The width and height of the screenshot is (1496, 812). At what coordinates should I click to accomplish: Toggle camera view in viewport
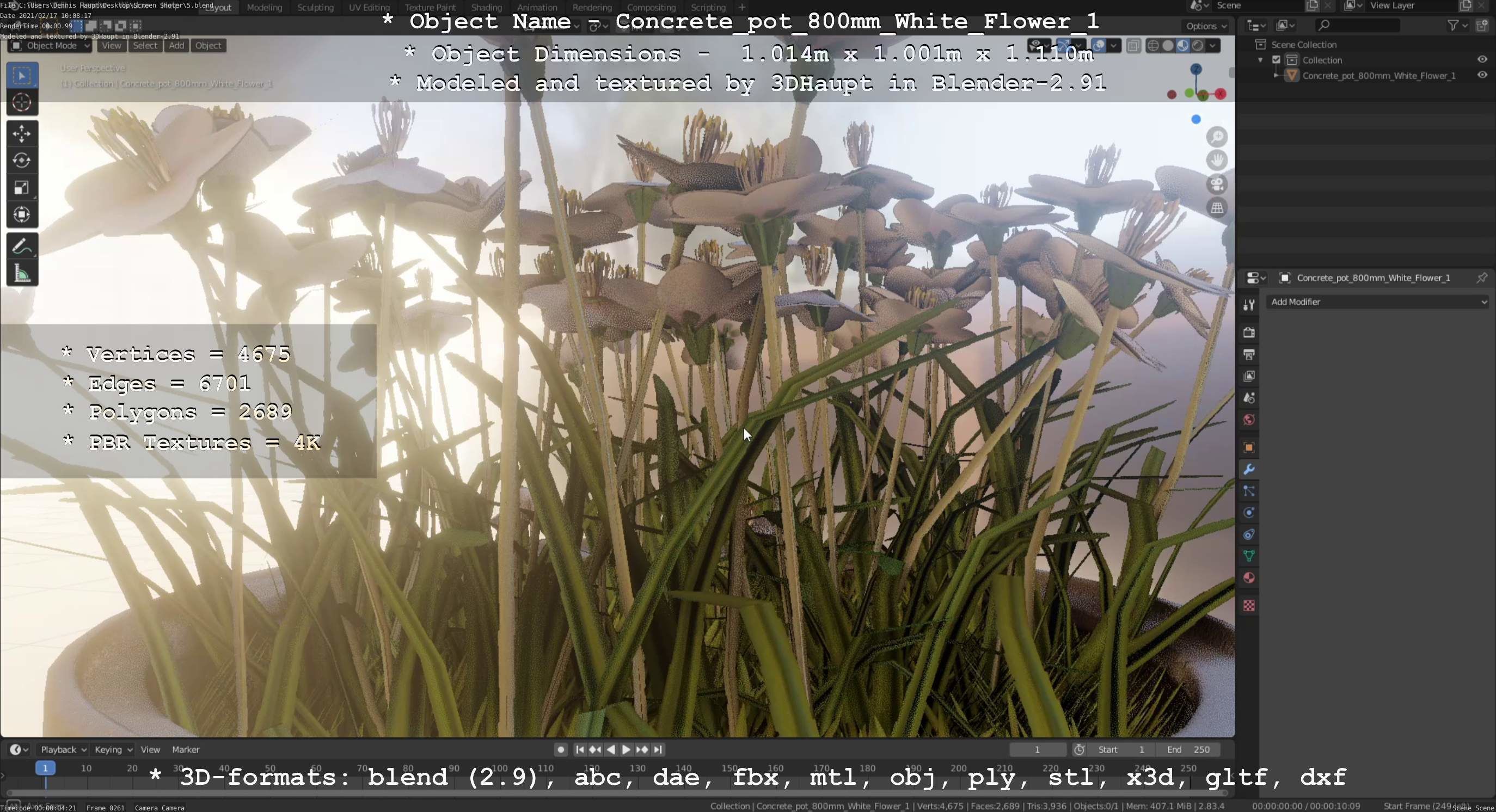click(x=1217, y=184)
